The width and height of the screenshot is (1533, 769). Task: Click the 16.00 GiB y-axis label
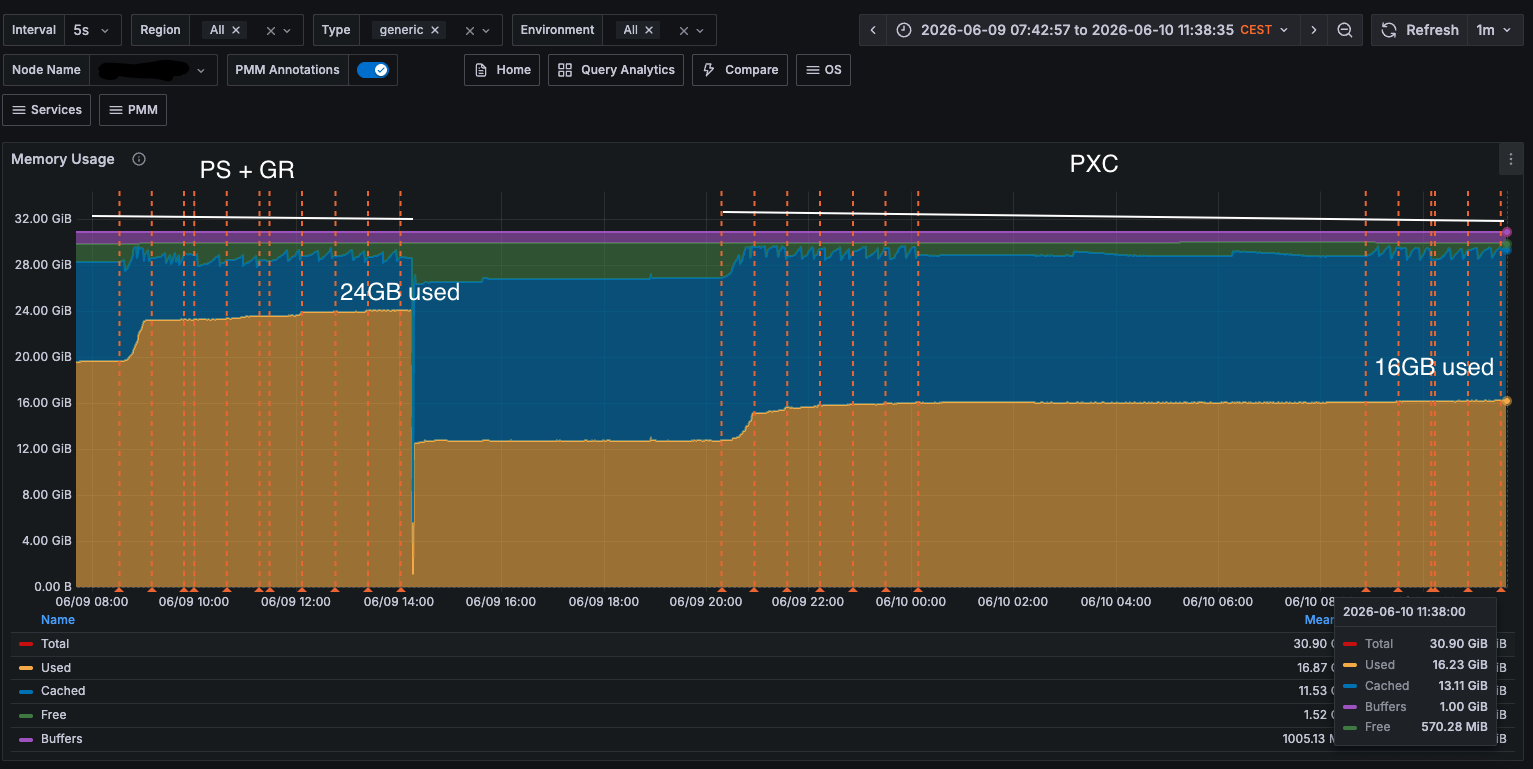point(42,403)
